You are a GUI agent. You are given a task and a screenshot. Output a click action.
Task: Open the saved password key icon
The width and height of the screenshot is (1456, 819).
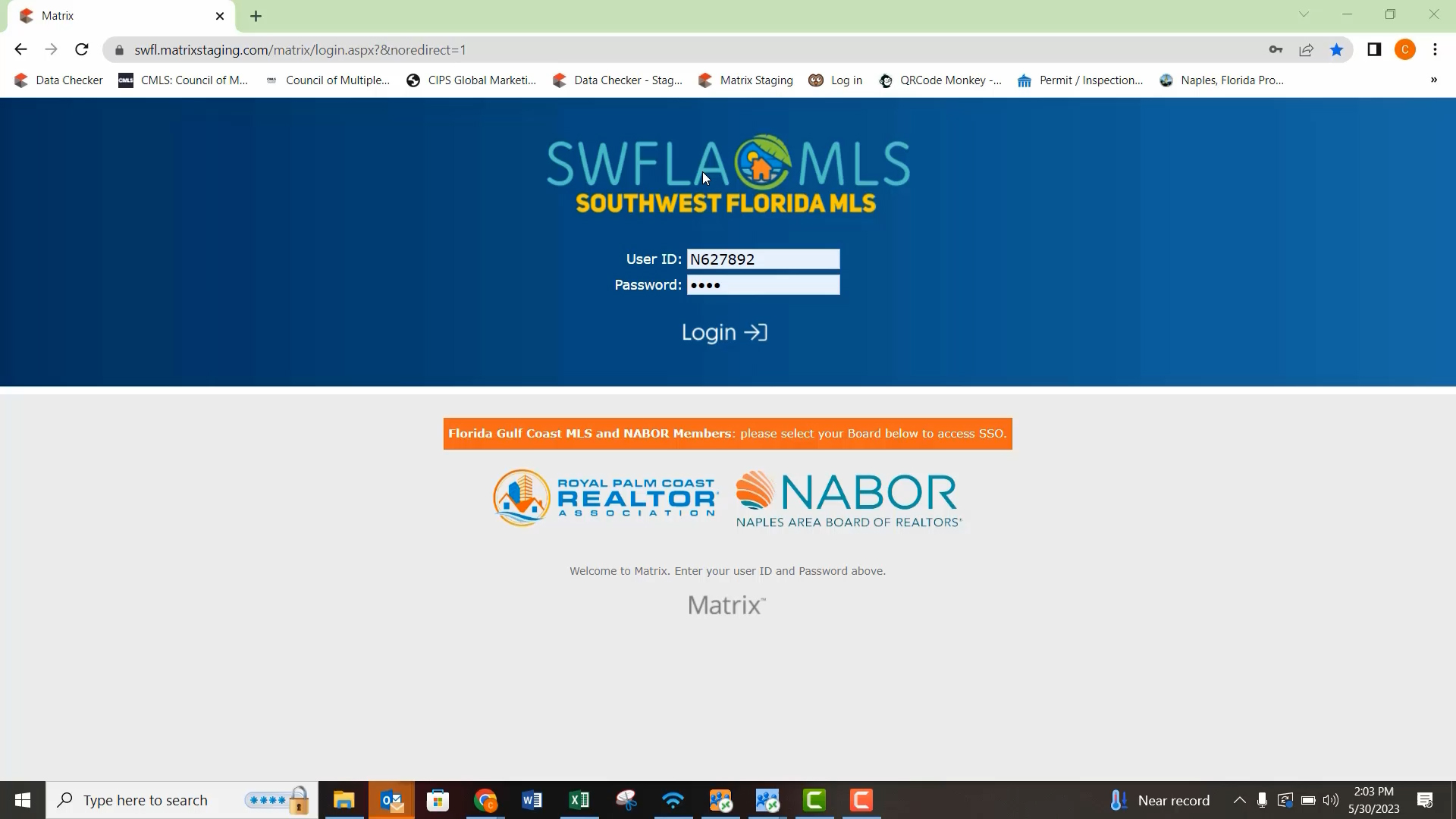(x=1276, y=50)
